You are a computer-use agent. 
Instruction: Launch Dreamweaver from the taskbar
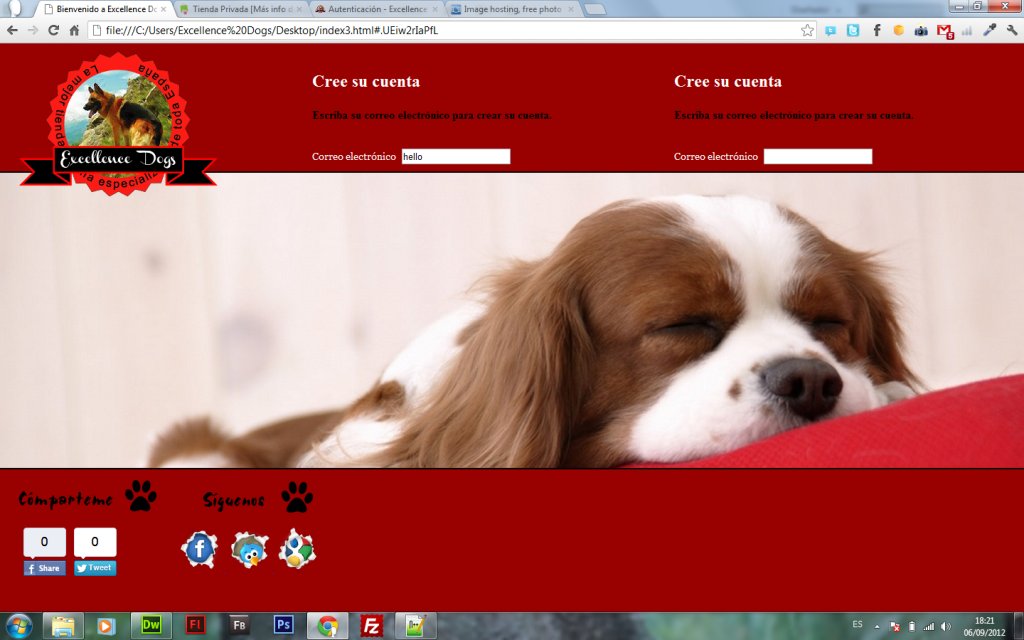152,625
